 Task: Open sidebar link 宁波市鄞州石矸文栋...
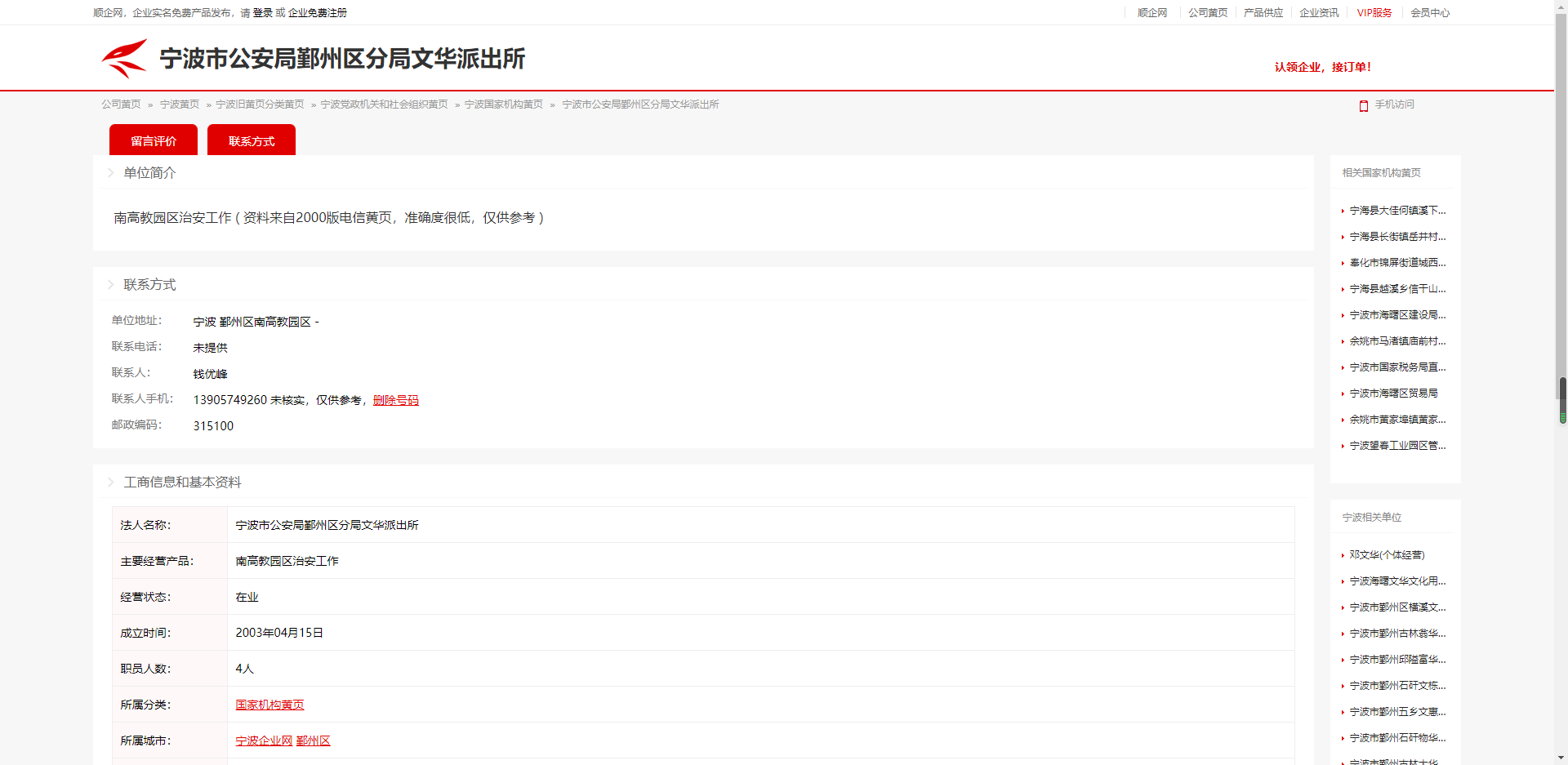pyautogui.click(x=1397, y=686)
